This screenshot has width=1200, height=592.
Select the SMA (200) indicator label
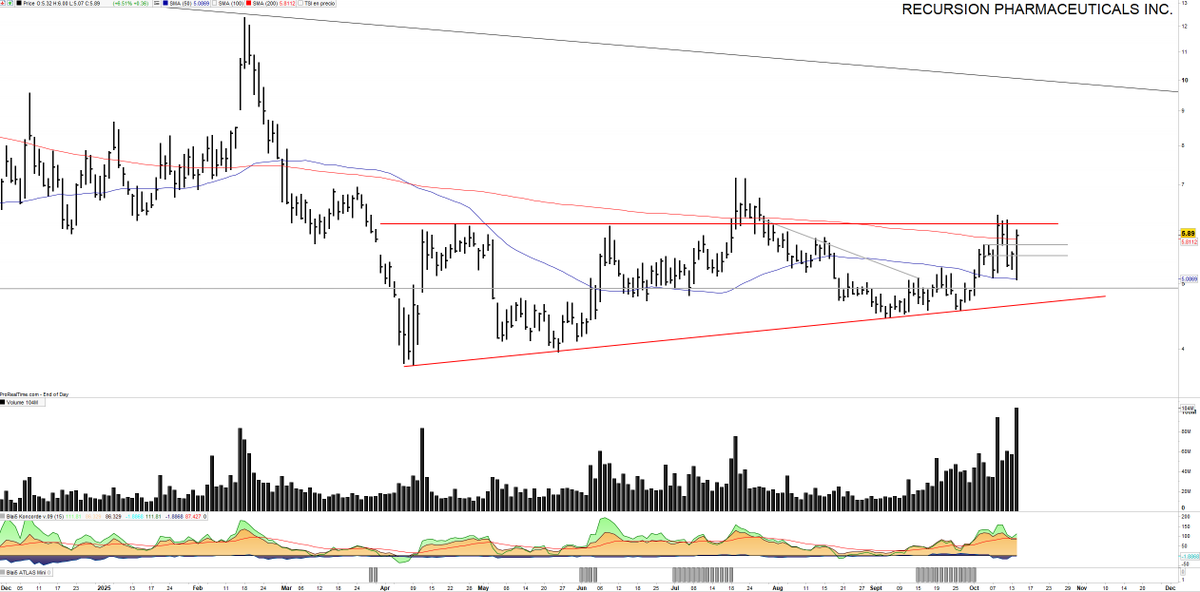[265, 3]
